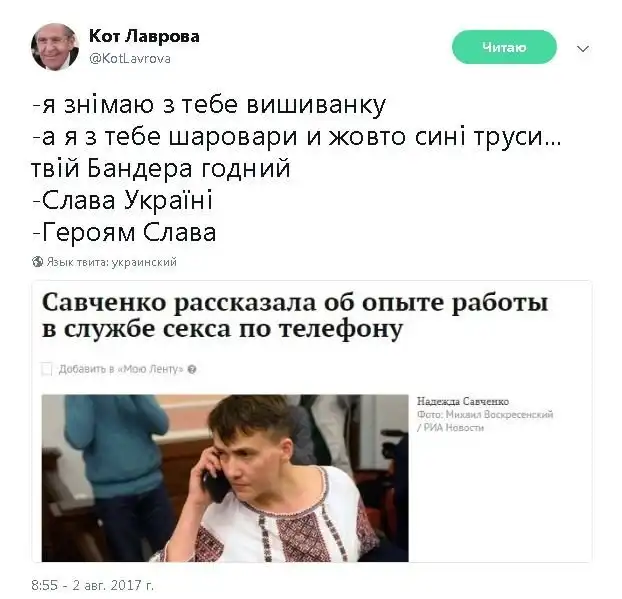This screenshot has width=622, height=599.
Task: Click the tweet line твій Бандера годний
Action: click(161, 169)
